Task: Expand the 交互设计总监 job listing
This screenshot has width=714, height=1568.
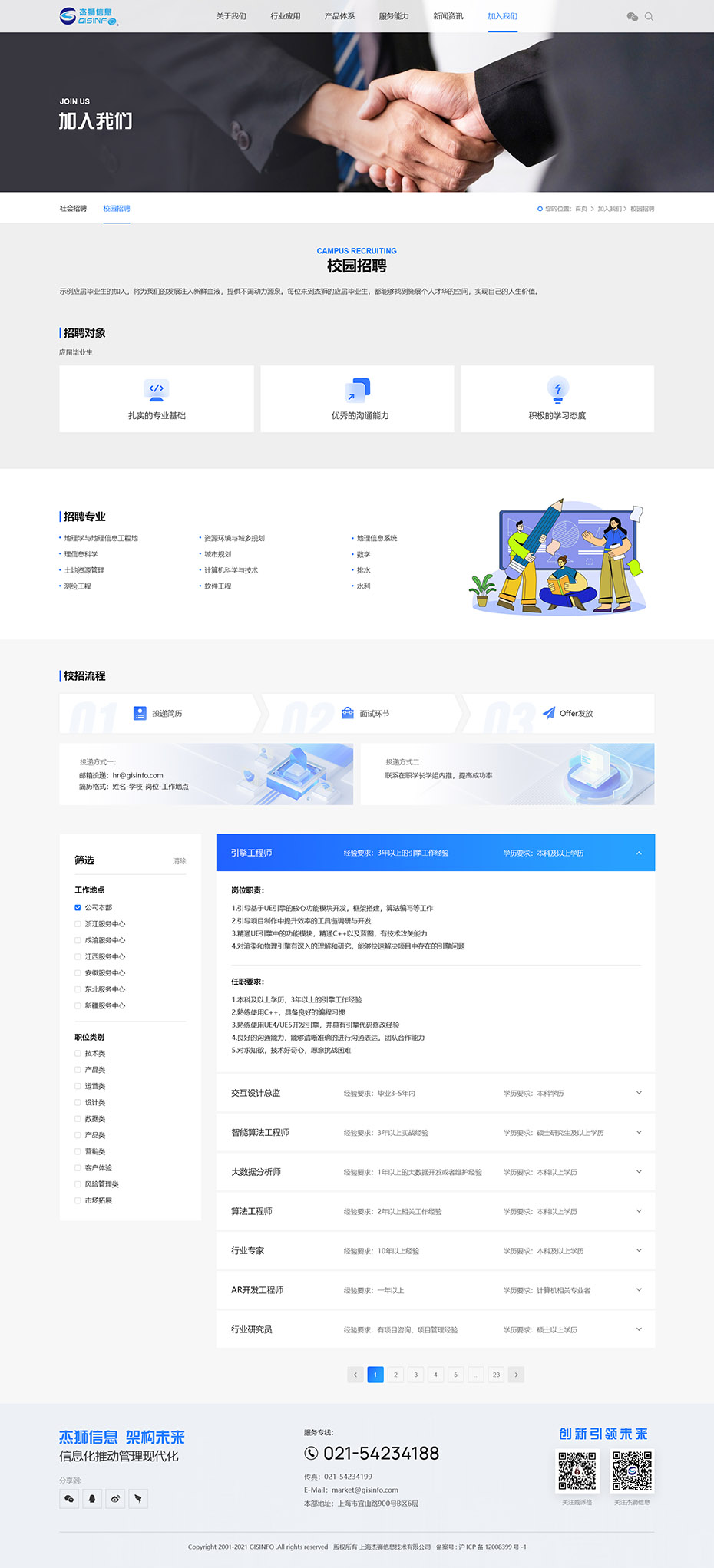Action: click(x=639, y=1093)
